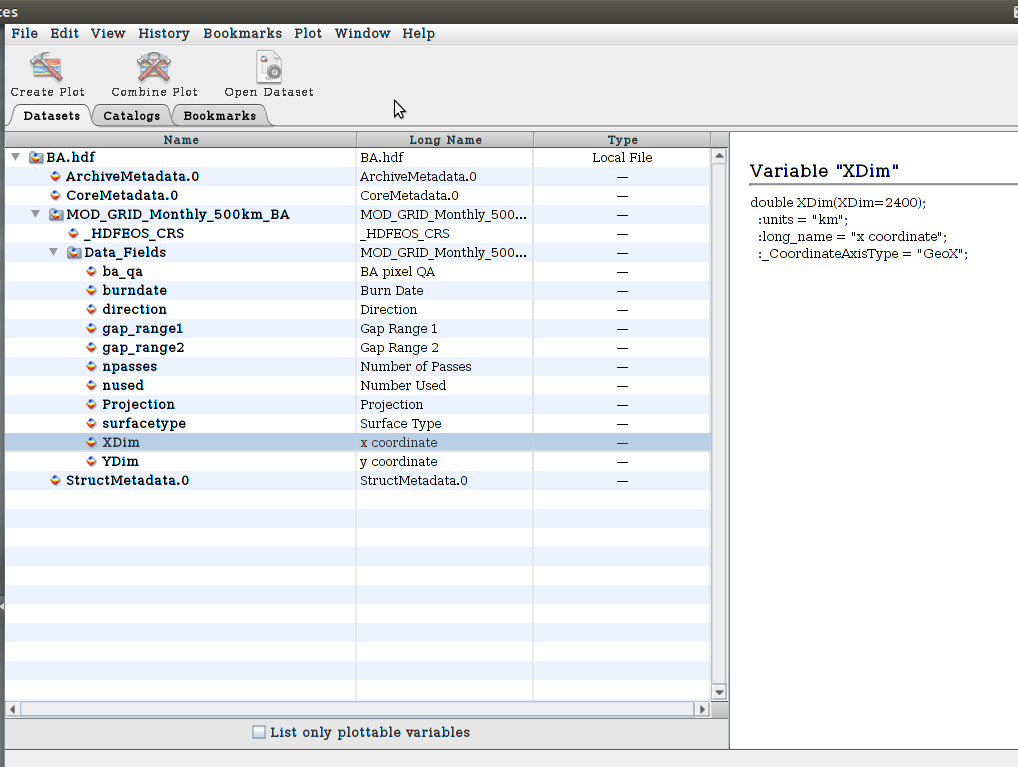Screen dimensions: 1018x767
Task: Click the horizontal scrollbar right arrow
Action: pos(702,709)
